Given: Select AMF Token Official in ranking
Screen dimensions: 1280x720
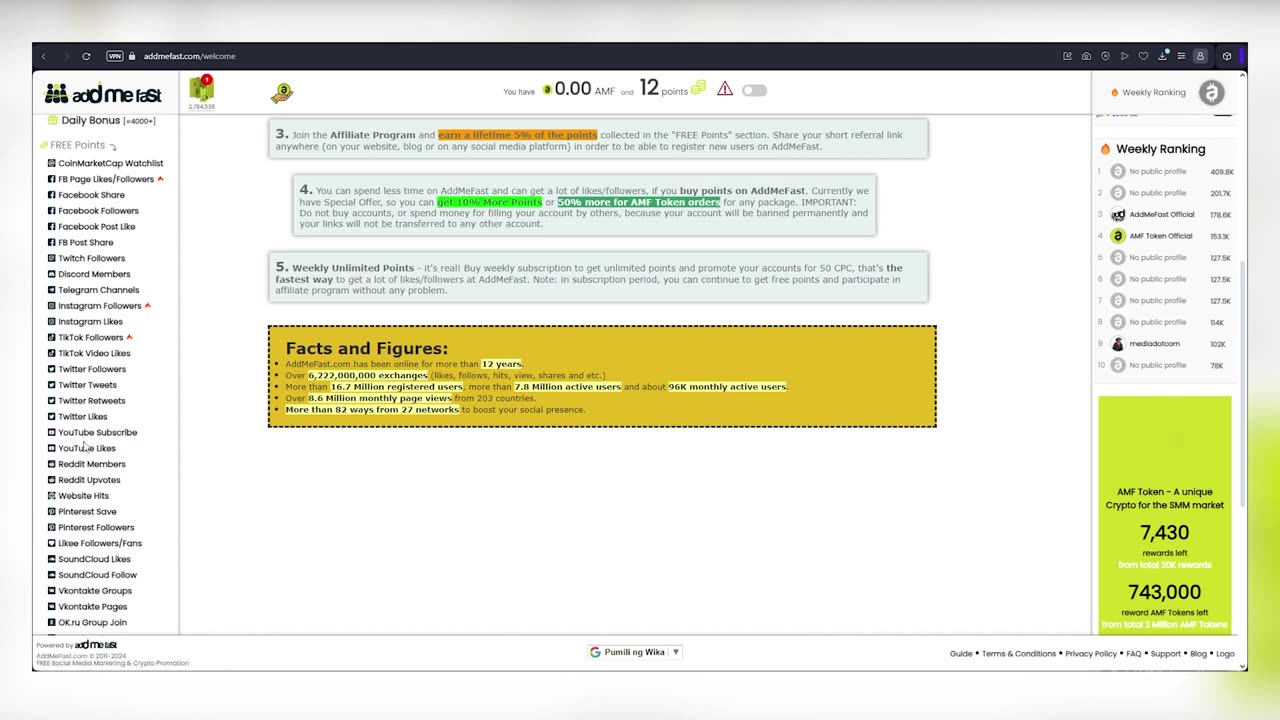Looking at the screenshot, I should tap(1161, 236).
